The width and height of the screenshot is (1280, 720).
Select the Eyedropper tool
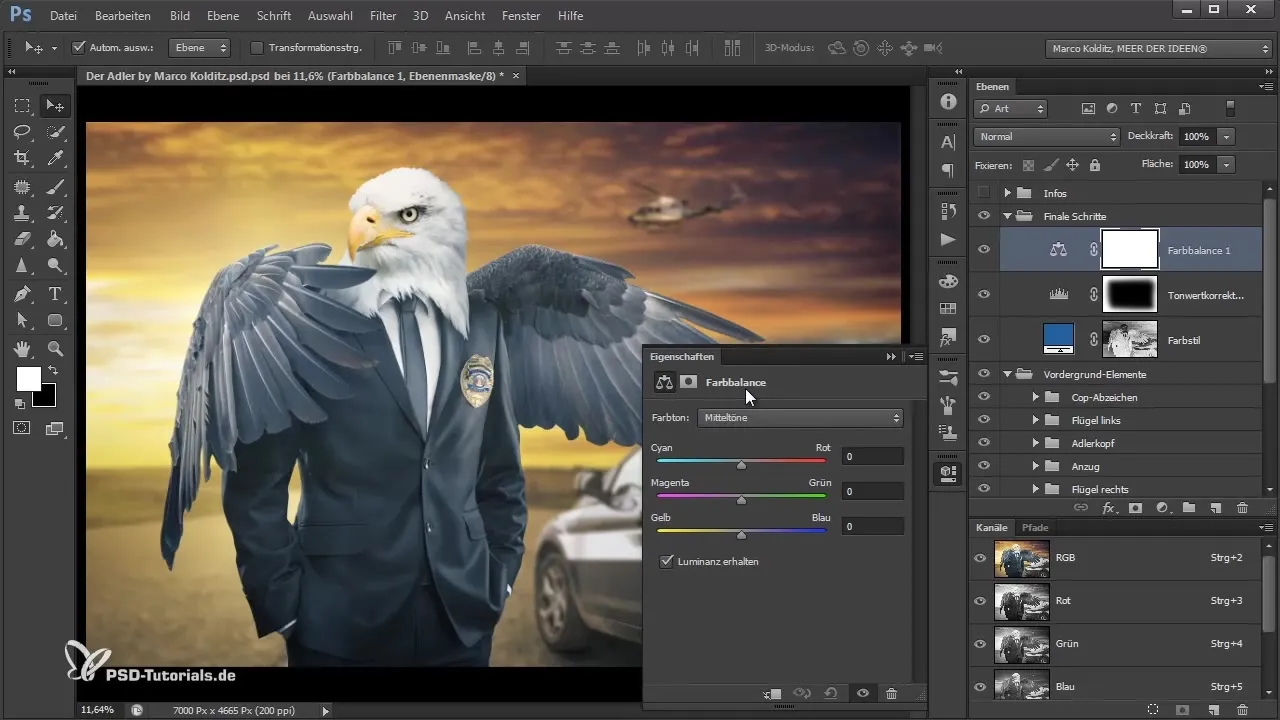tap(56, 158)
